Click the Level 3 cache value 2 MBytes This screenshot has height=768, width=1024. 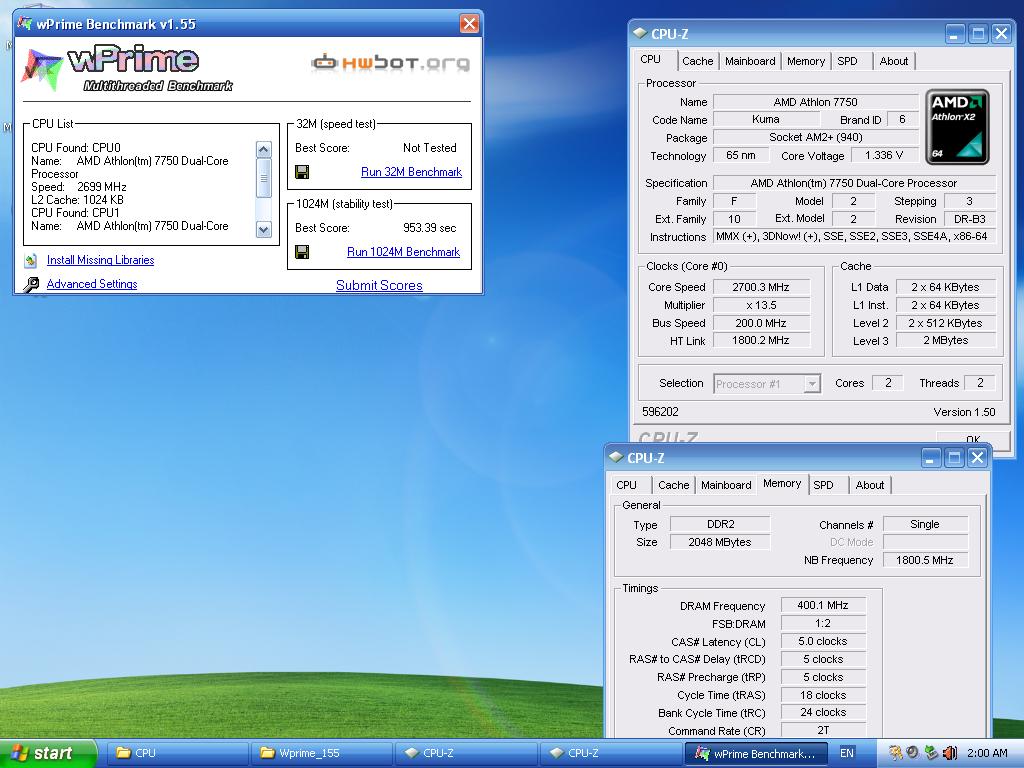946,340
